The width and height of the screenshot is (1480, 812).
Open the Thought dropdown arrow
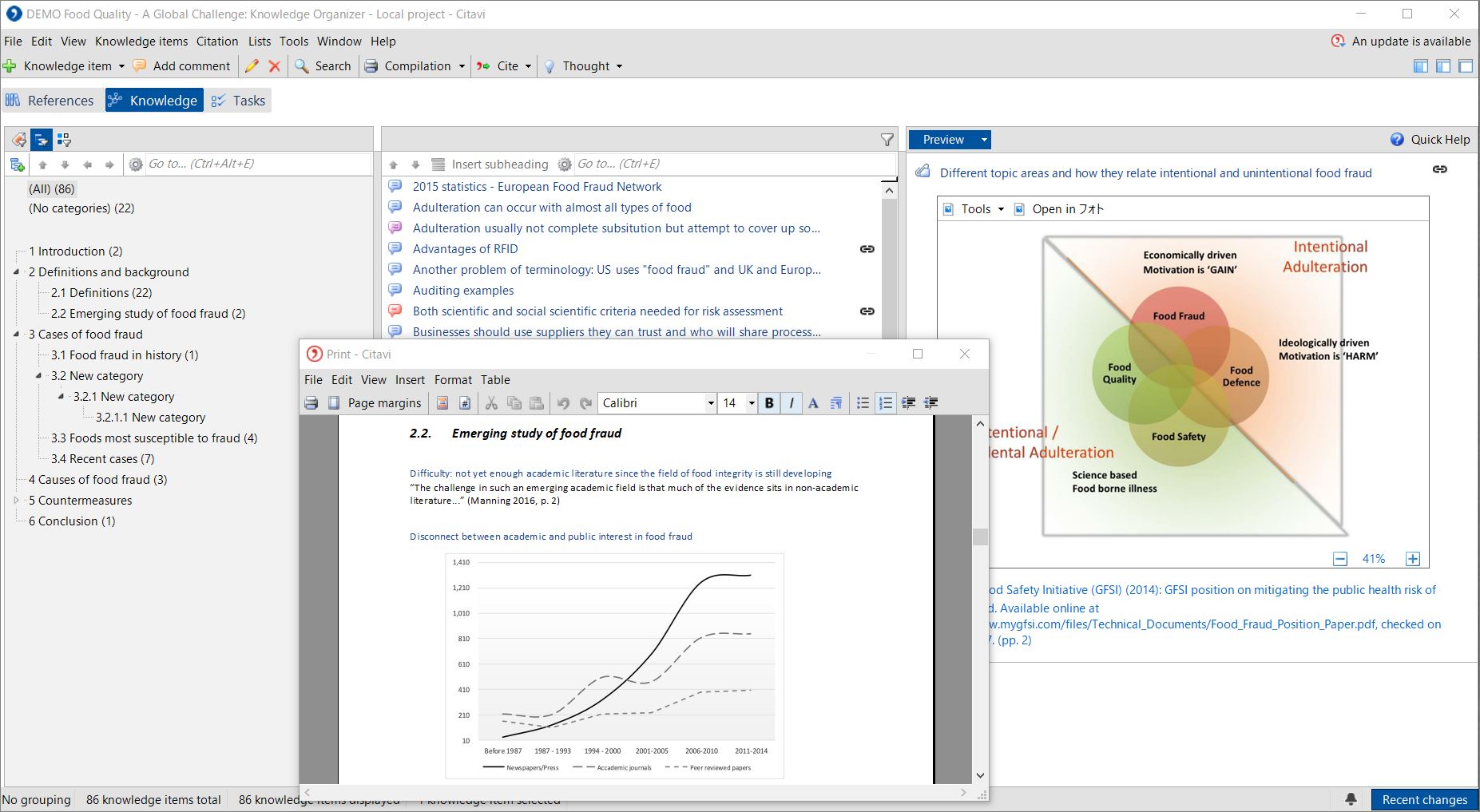[619, 66]
